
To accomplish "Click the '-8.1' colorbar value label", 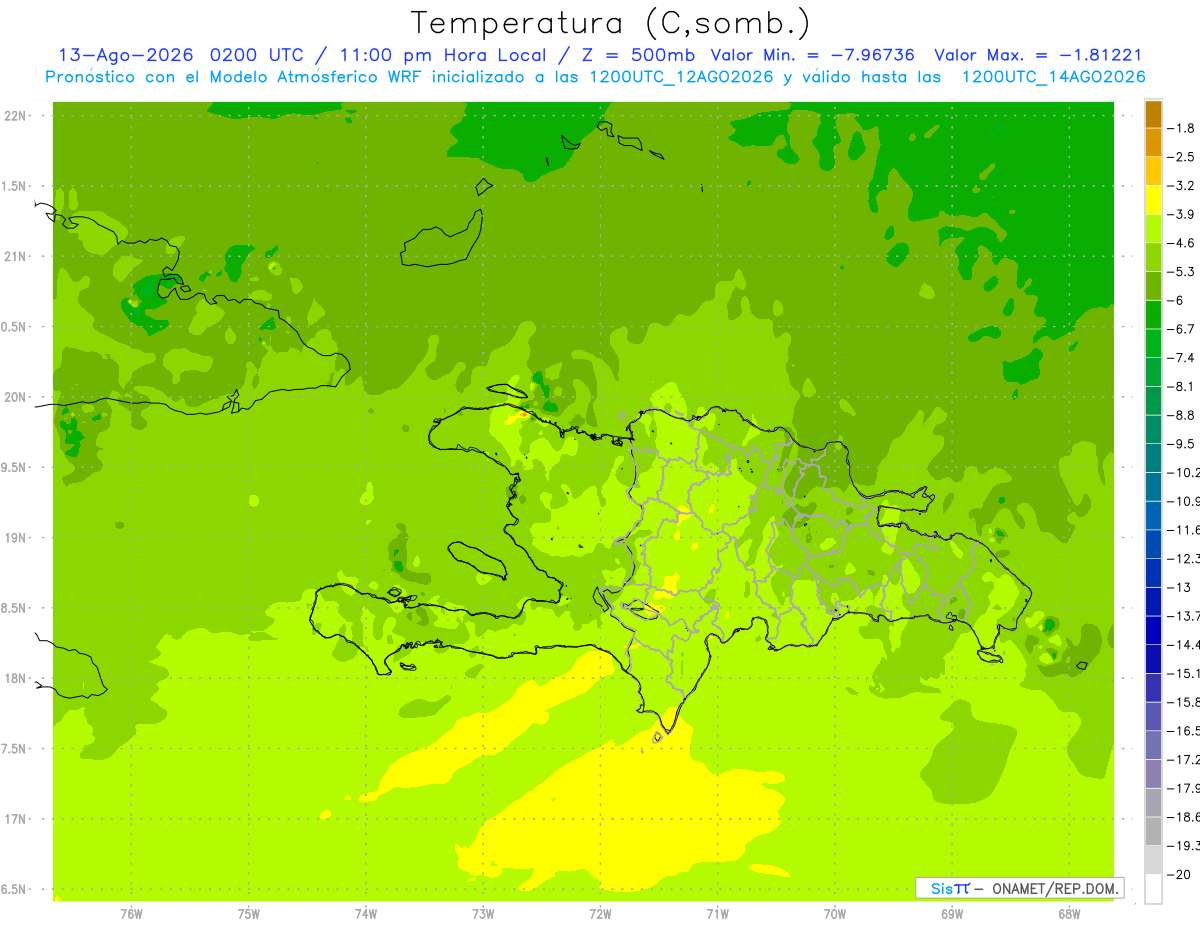I will tap(1181, 386).
